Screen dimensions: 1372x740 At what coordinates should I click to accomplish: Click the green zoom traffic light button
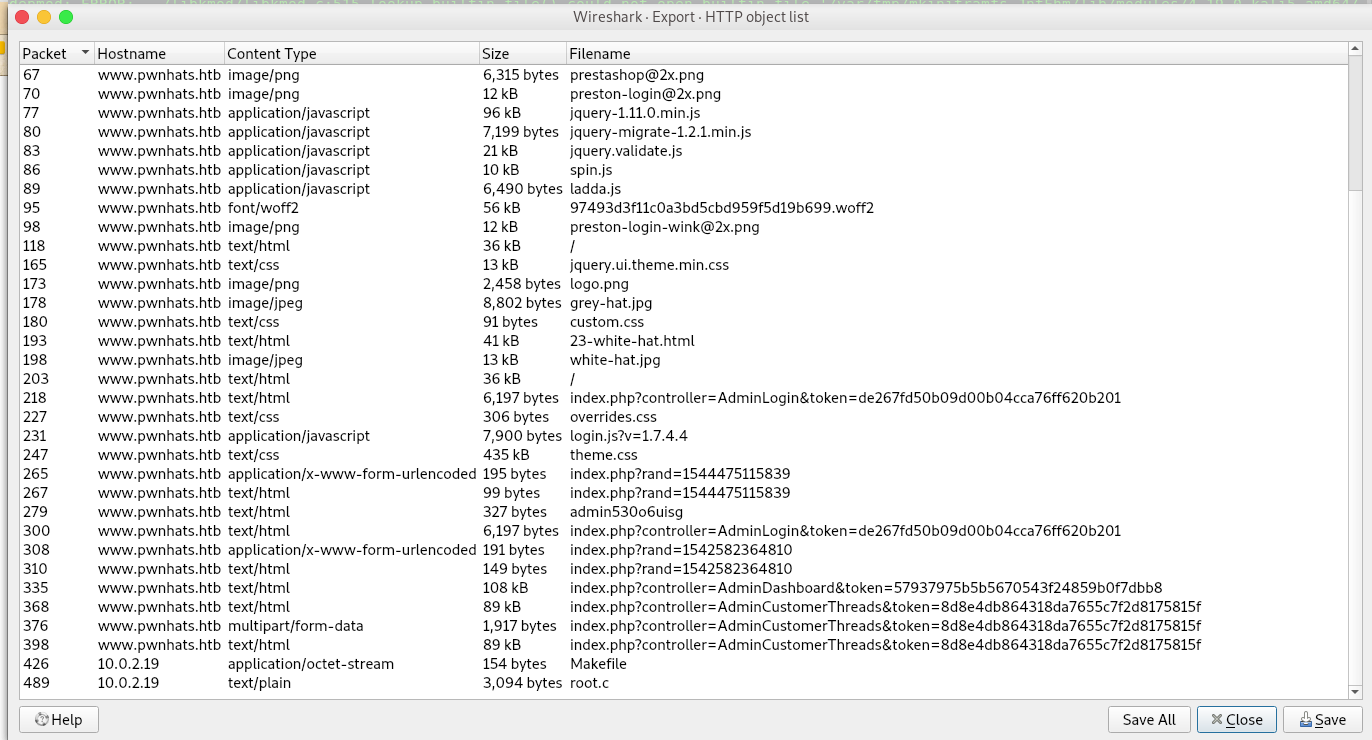[x=65, y=16]
